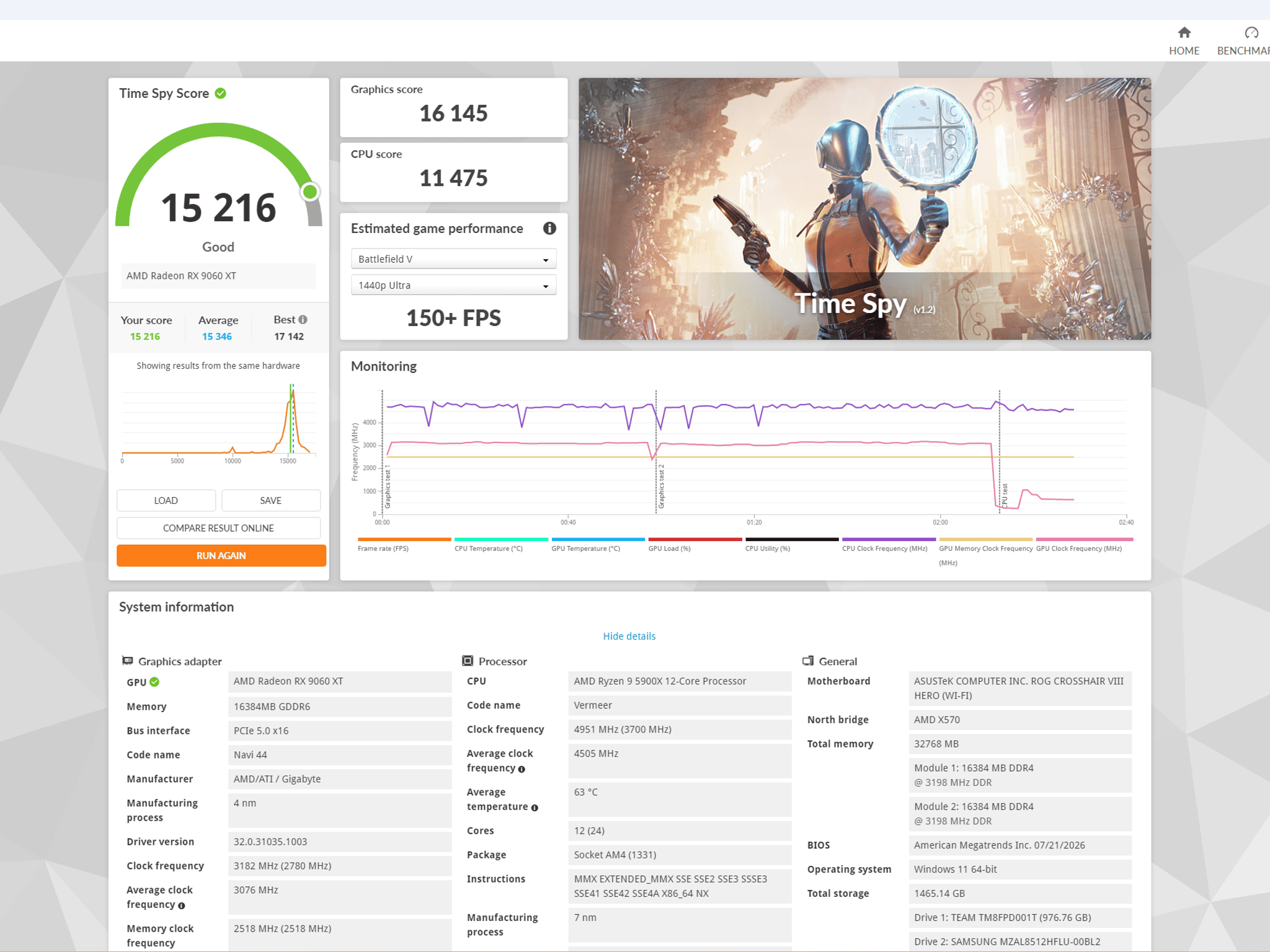Click the AMD/ATI / Gigabyte manufacturer value
The height and width of the screenshot is (952, 1270).
coord(340,779)
